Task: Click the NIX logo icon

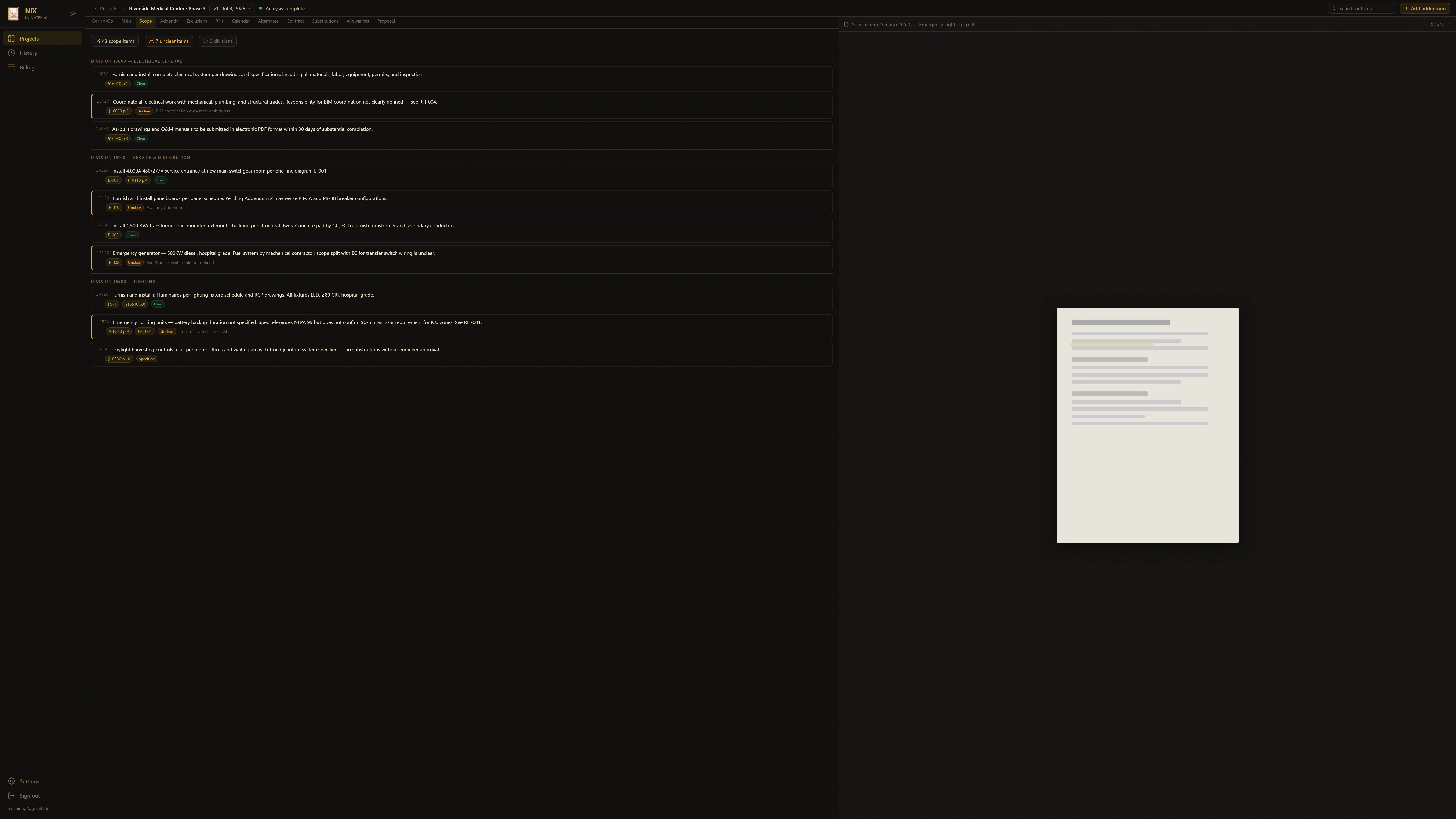Action: [14, 14]
